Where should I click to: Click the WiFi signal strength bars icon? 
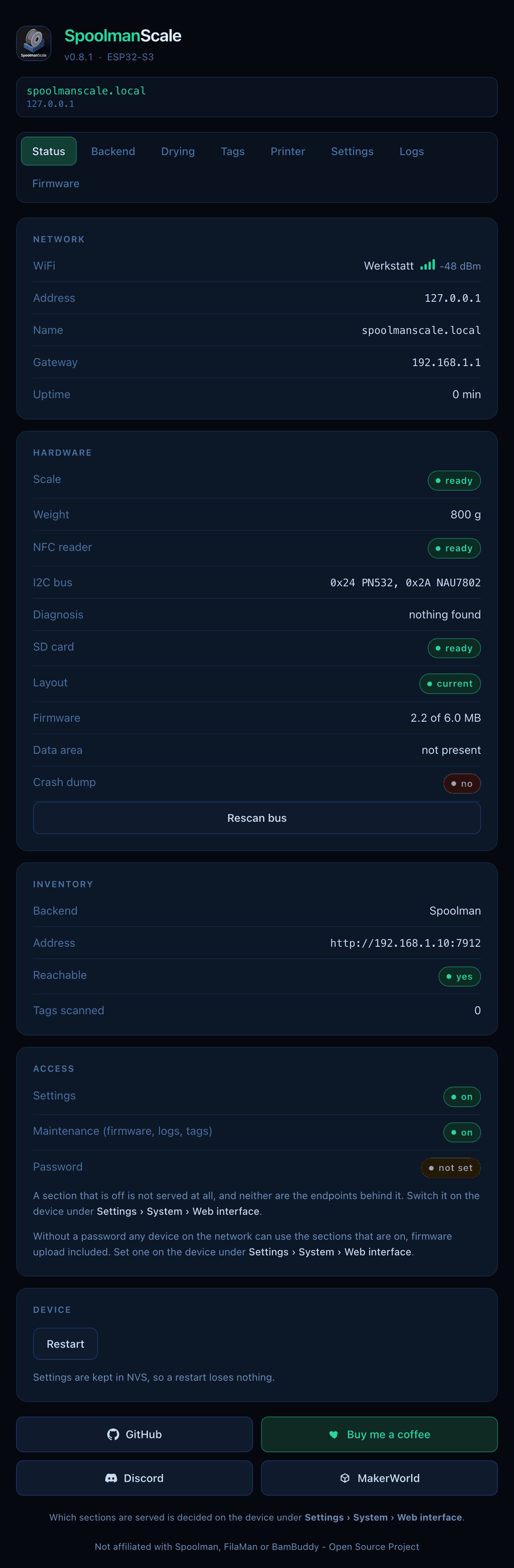coord(428,265)
